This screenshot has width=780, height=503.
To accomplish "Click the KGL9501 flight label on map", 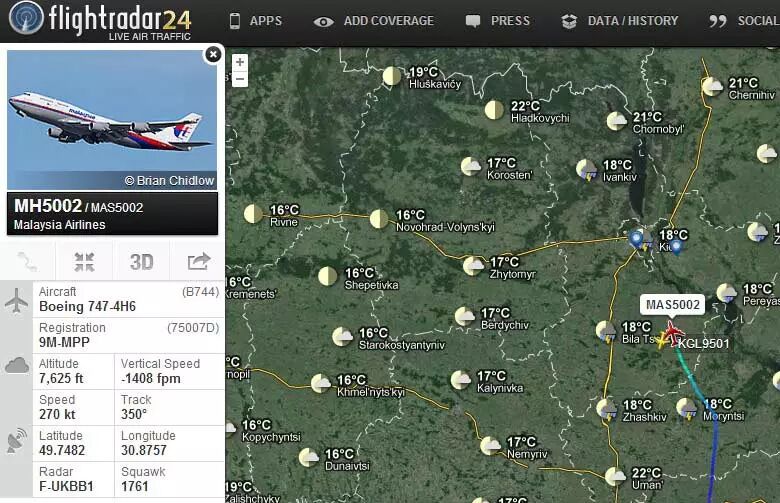I will (703, 344).
